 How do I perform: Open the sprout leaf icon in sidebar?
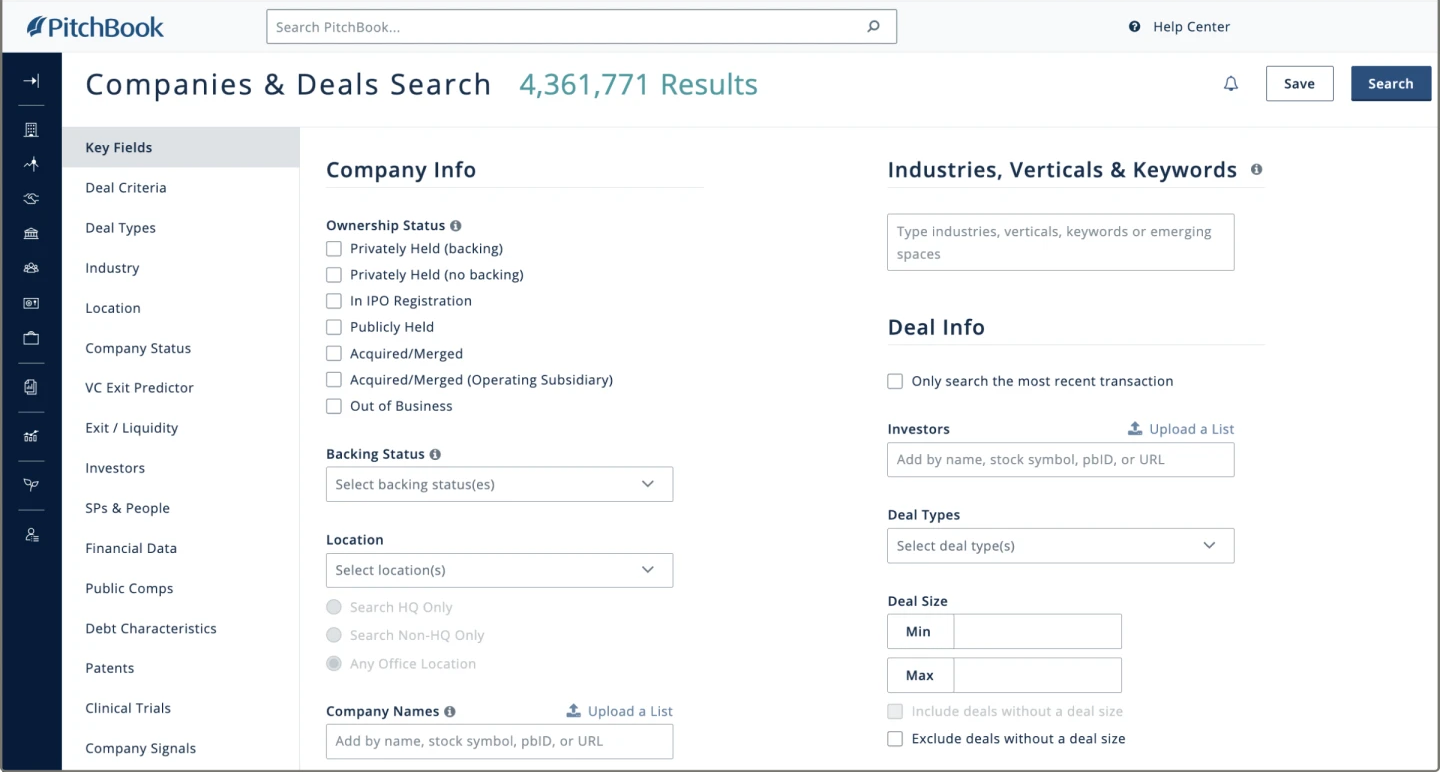[31, 485]
